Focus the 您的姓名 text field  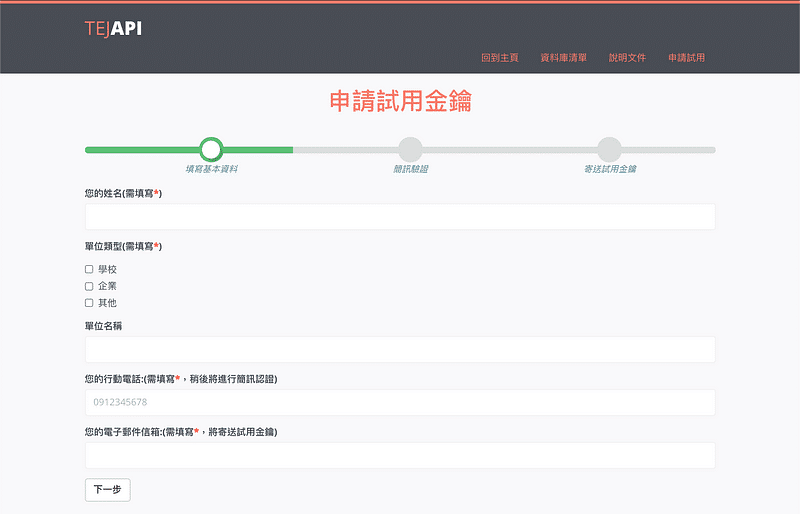pos(400,217)
